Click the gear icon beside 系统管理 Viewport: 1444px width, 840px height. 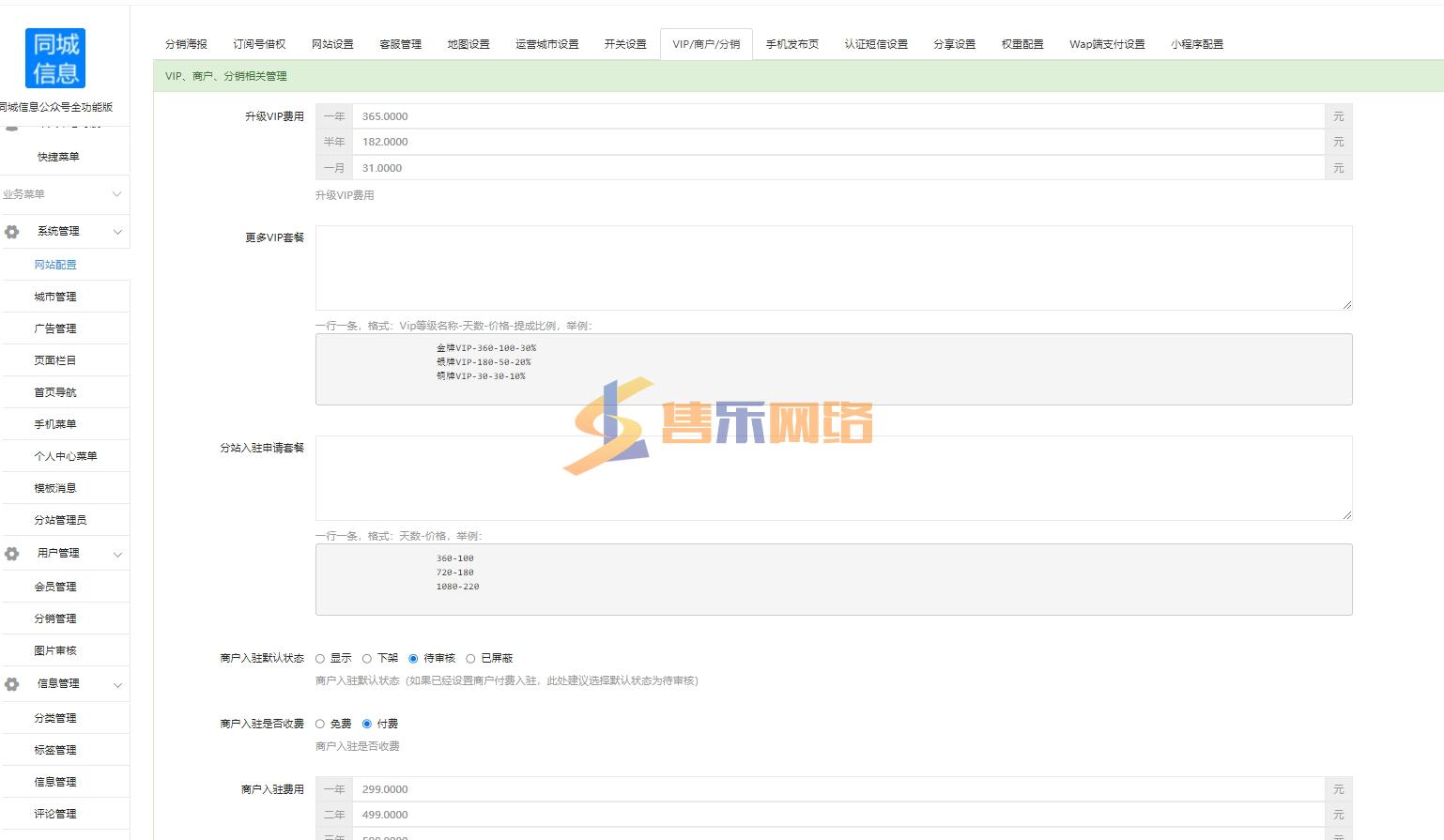click(12, 232)
